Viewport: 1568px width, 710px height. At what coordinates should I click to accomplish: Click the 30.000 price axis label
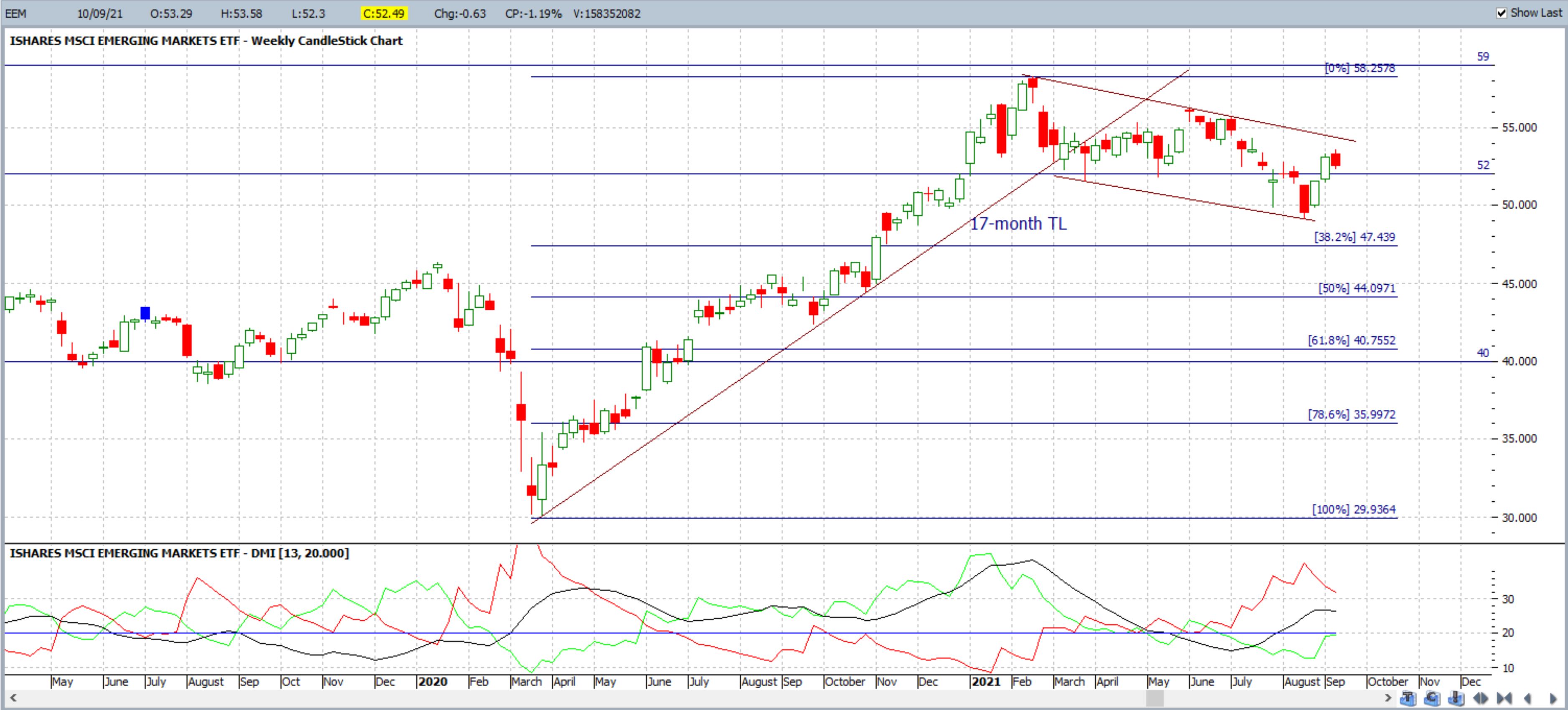coord(1519,518)
